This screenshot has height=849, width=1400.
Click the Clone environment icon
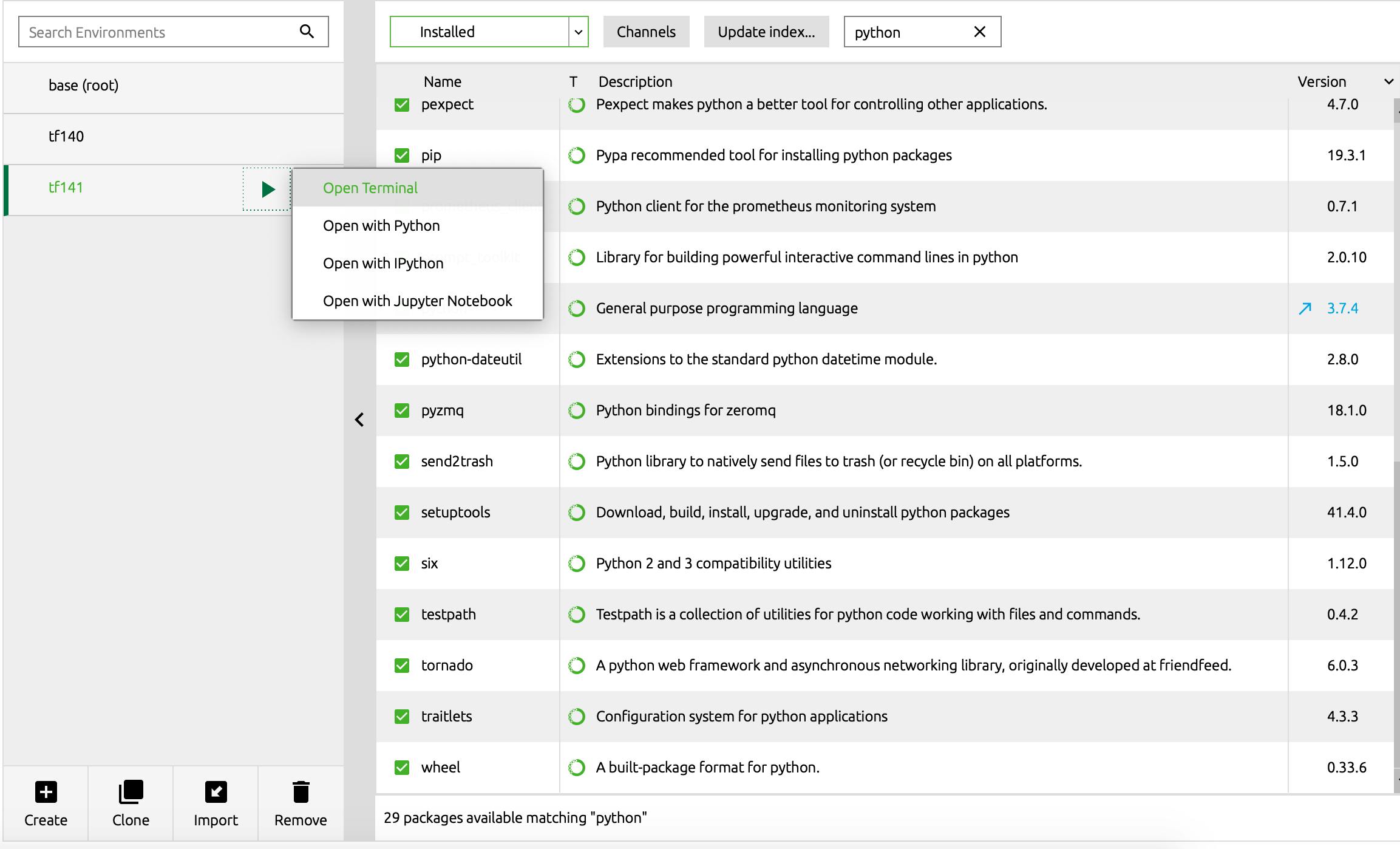(131, 792)
